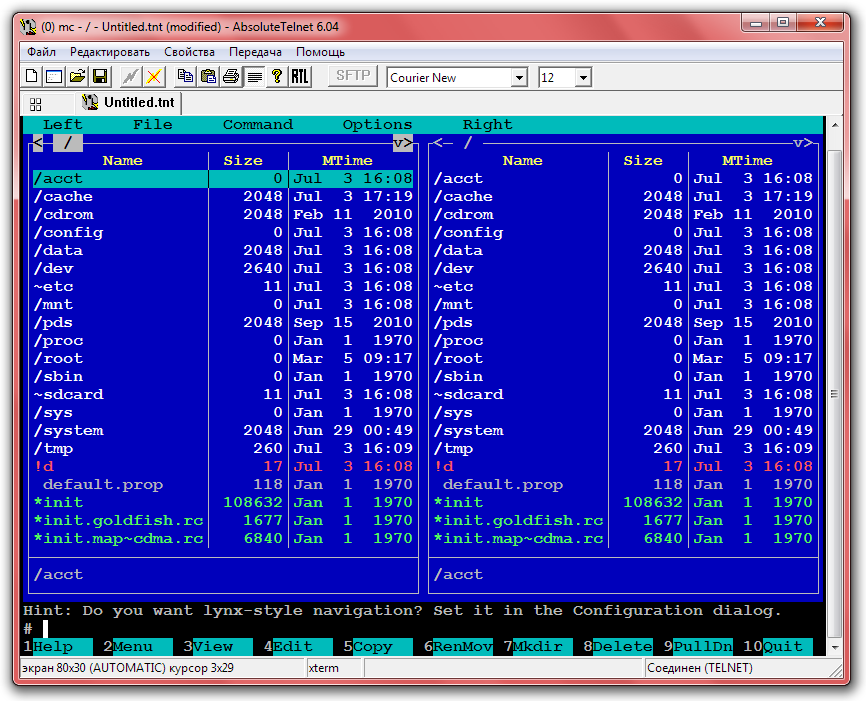Open the Помощь menu
This screenshot has width=866, height=701.
point(320,52)
